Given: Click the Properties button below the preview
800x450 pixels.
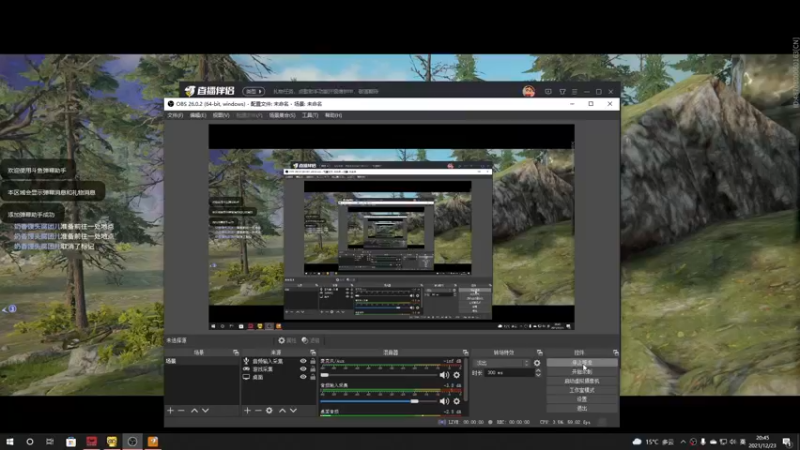Looking at the screenshot, I should pyautogui.click(x=287, y=340).
